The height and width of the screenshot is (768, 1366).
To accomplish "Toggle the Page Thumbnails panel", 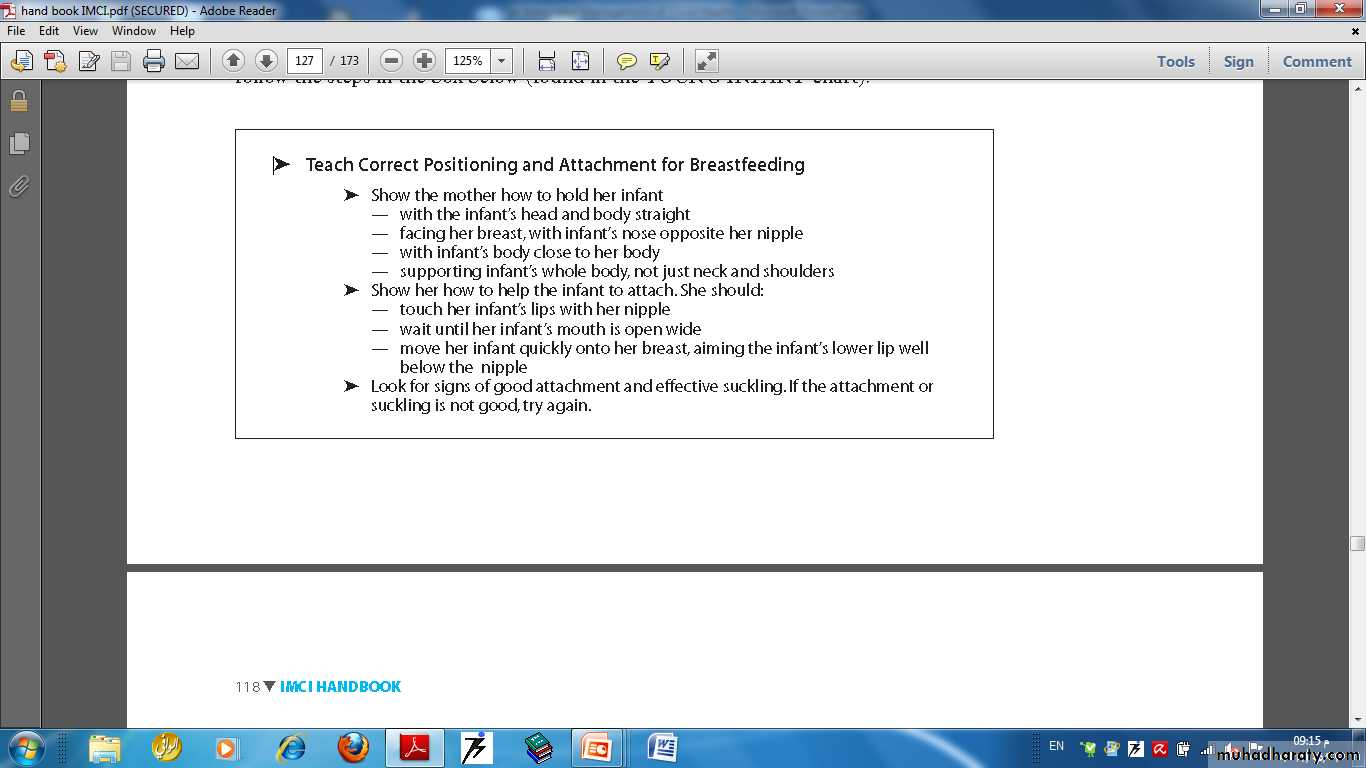I will [19, 144].
